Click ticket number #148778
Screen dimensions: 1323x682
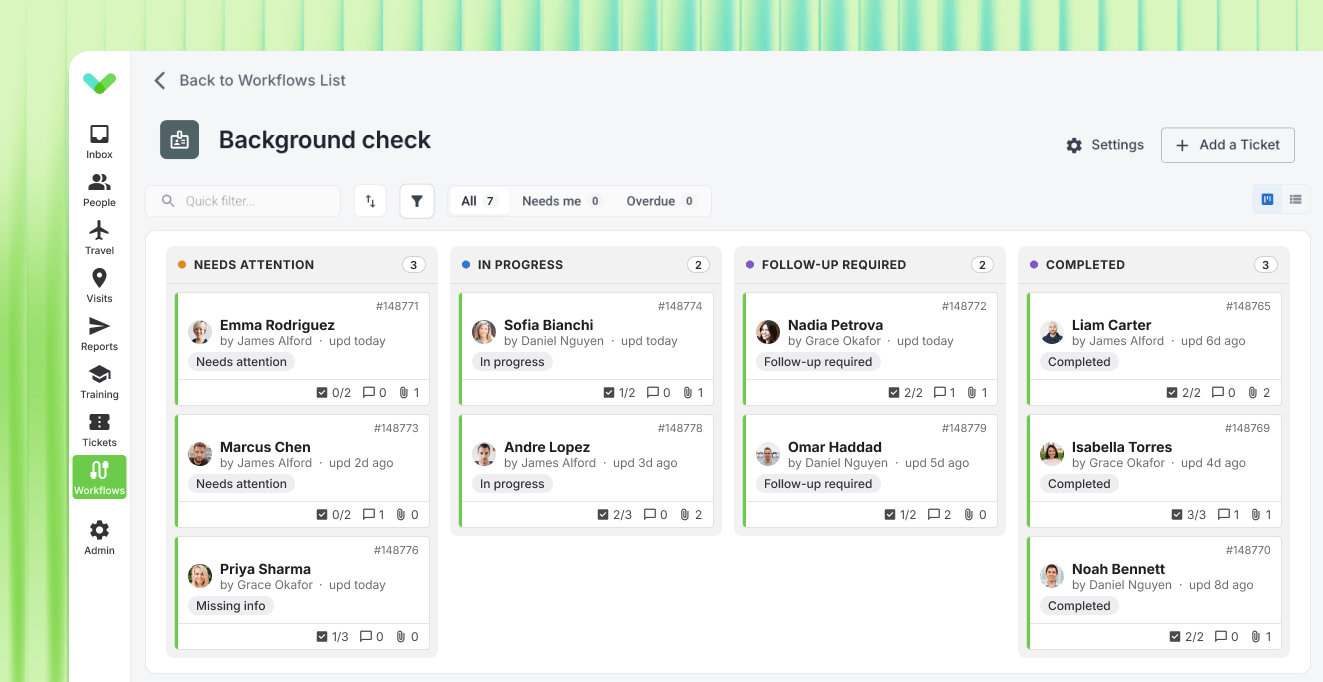coord(680,428)
